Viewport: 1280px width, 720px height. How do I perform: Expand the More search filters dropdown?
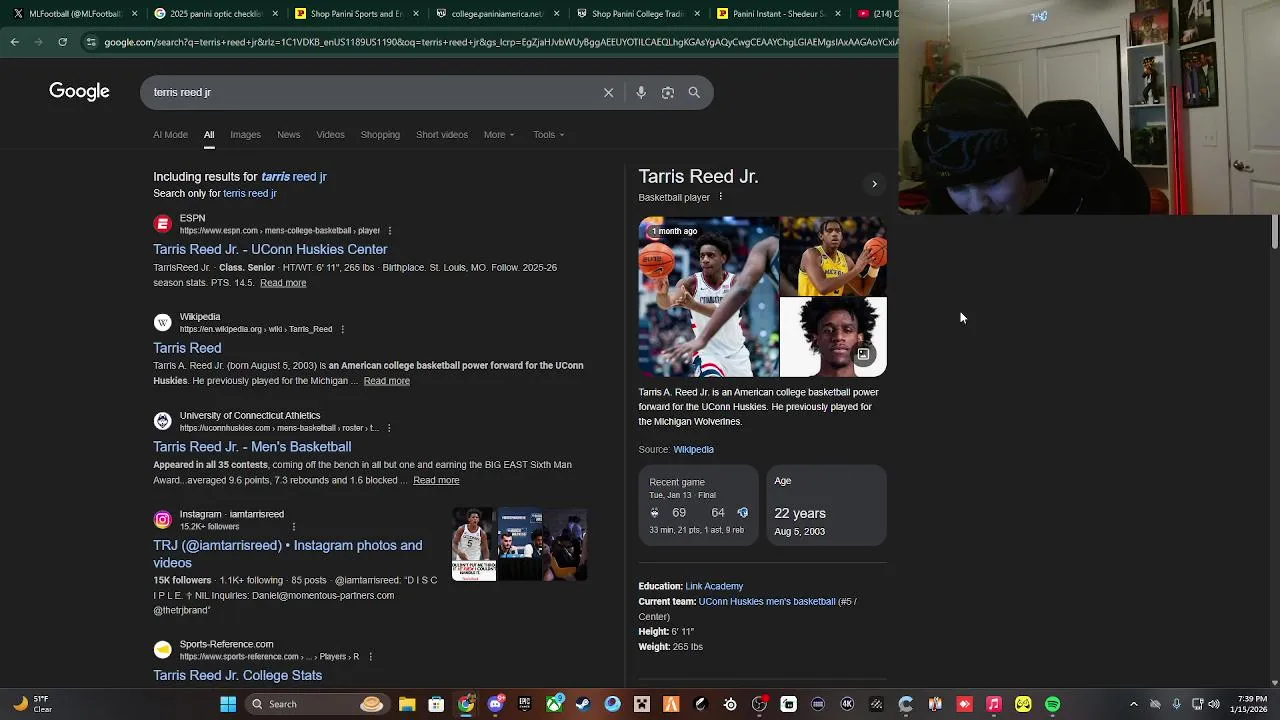coord(499,134)
